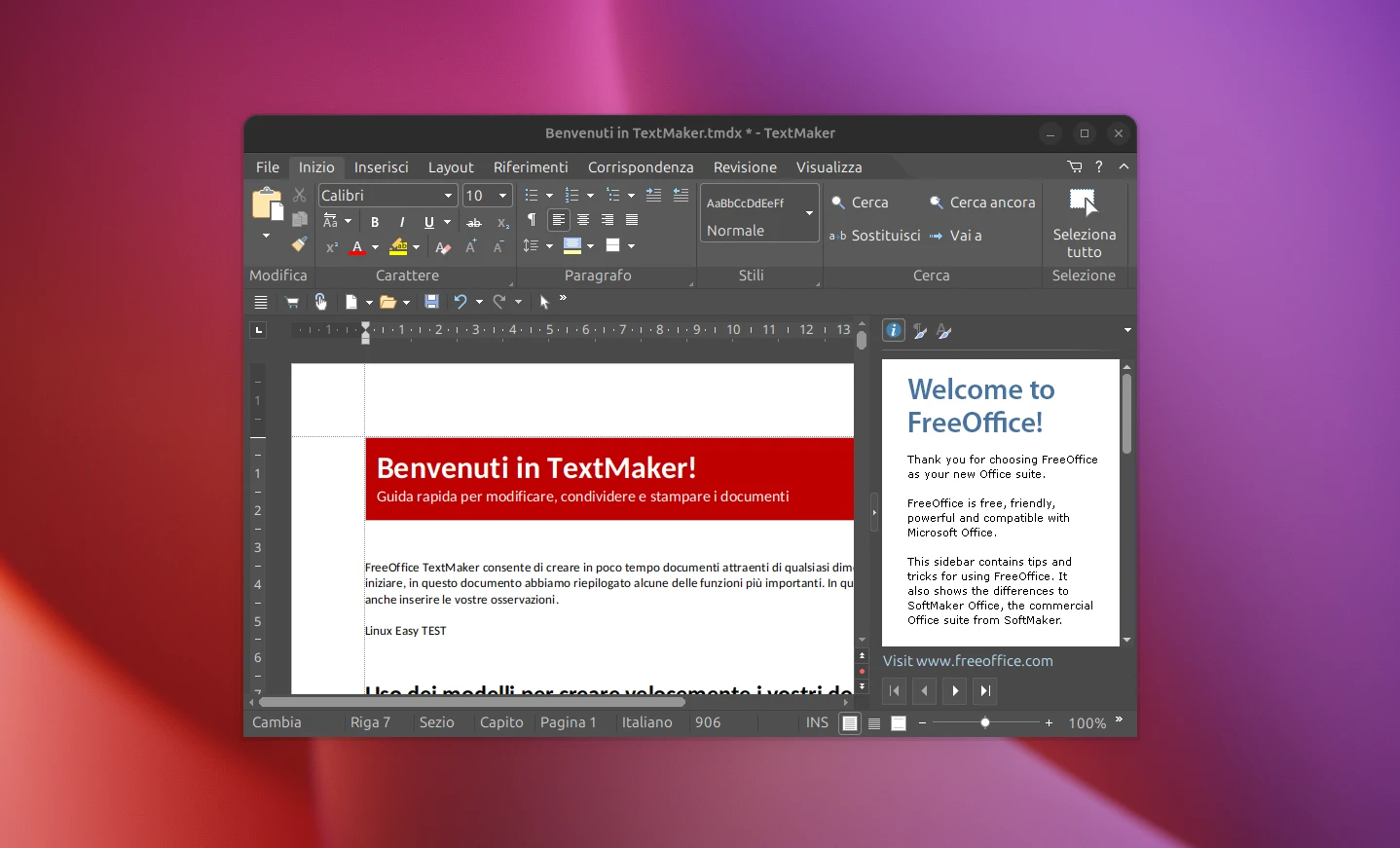Toggle bold formatting in the ribbon
The height and width of the screenshot is (848, 1400).
point(375,222)
